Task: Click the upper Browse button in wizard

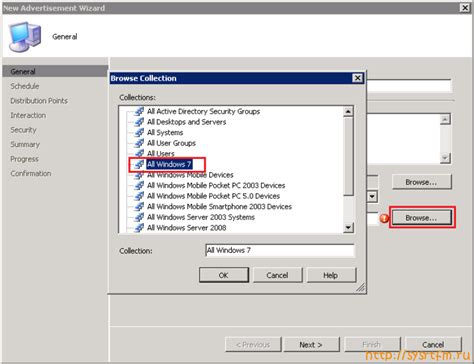Action: pos(421,182)
